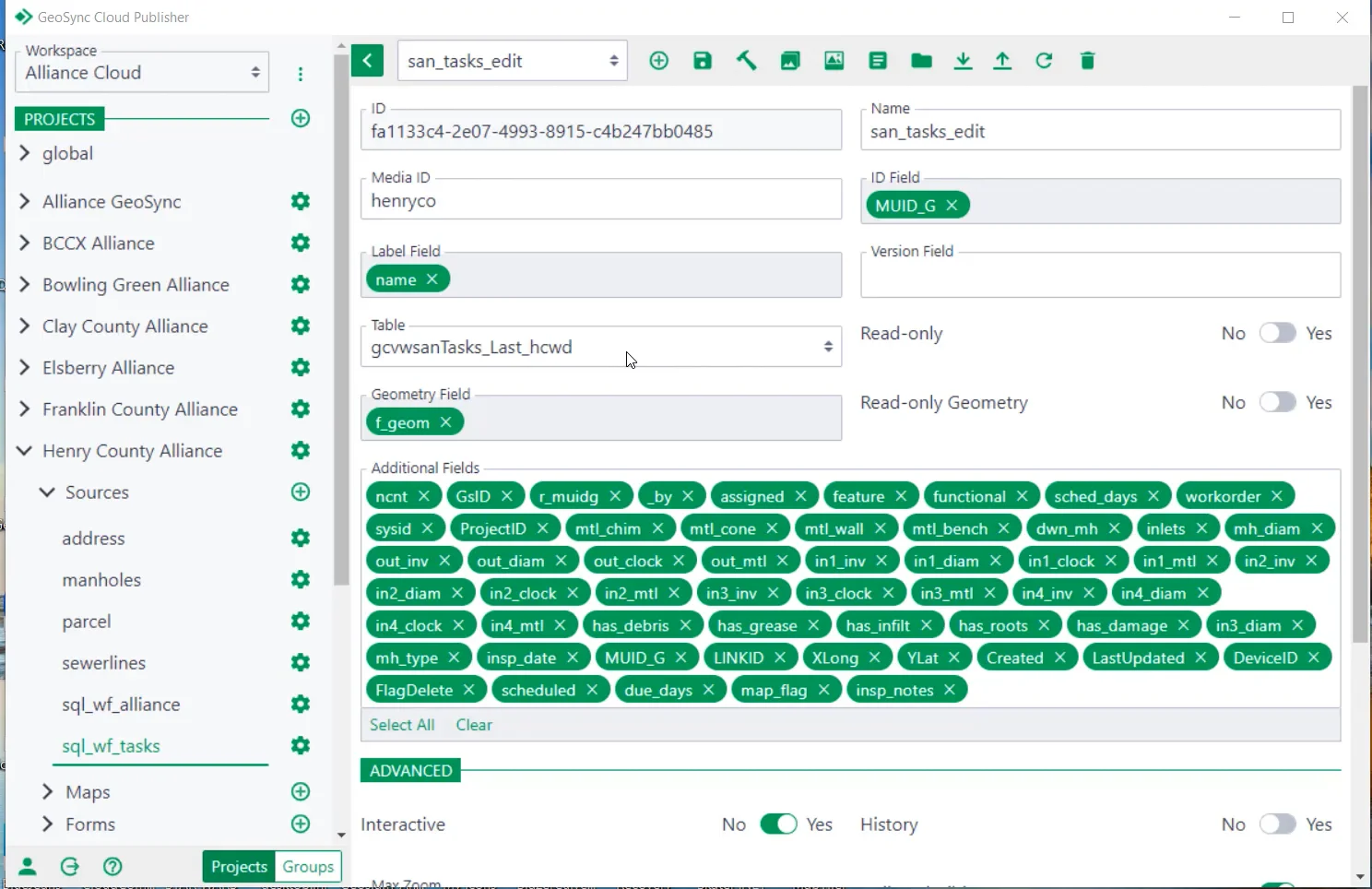Screen dimensions: 1372x889
Task: Select the sewerlines source in the tree
Action: pos(104,662)
